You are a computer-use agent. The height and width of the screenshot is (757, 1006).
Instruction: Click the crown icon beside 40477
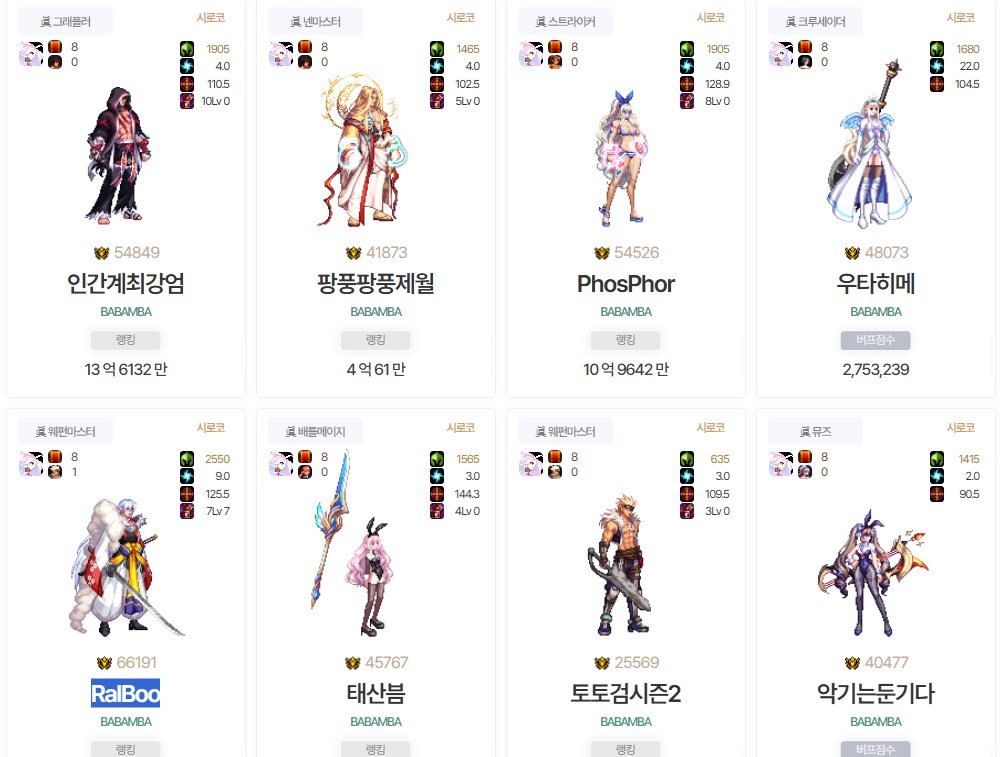852,663
